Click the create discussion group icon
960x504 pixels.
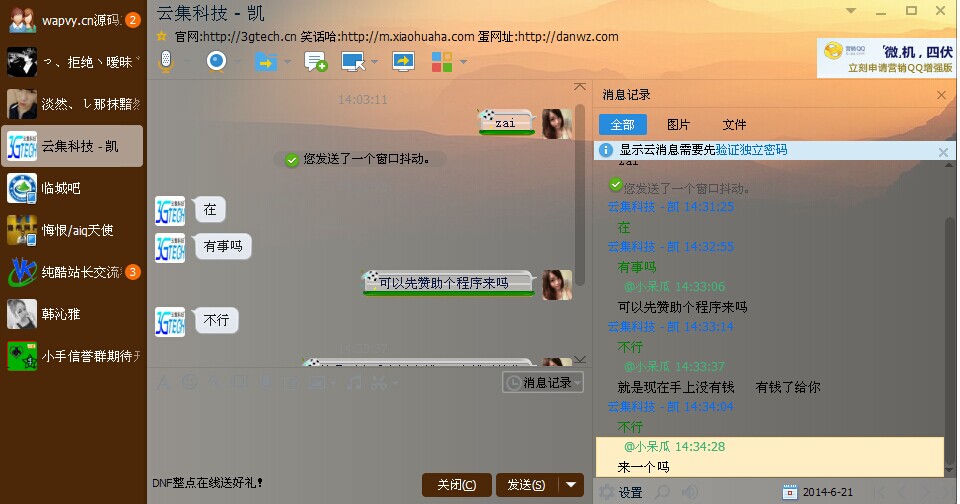316,62
